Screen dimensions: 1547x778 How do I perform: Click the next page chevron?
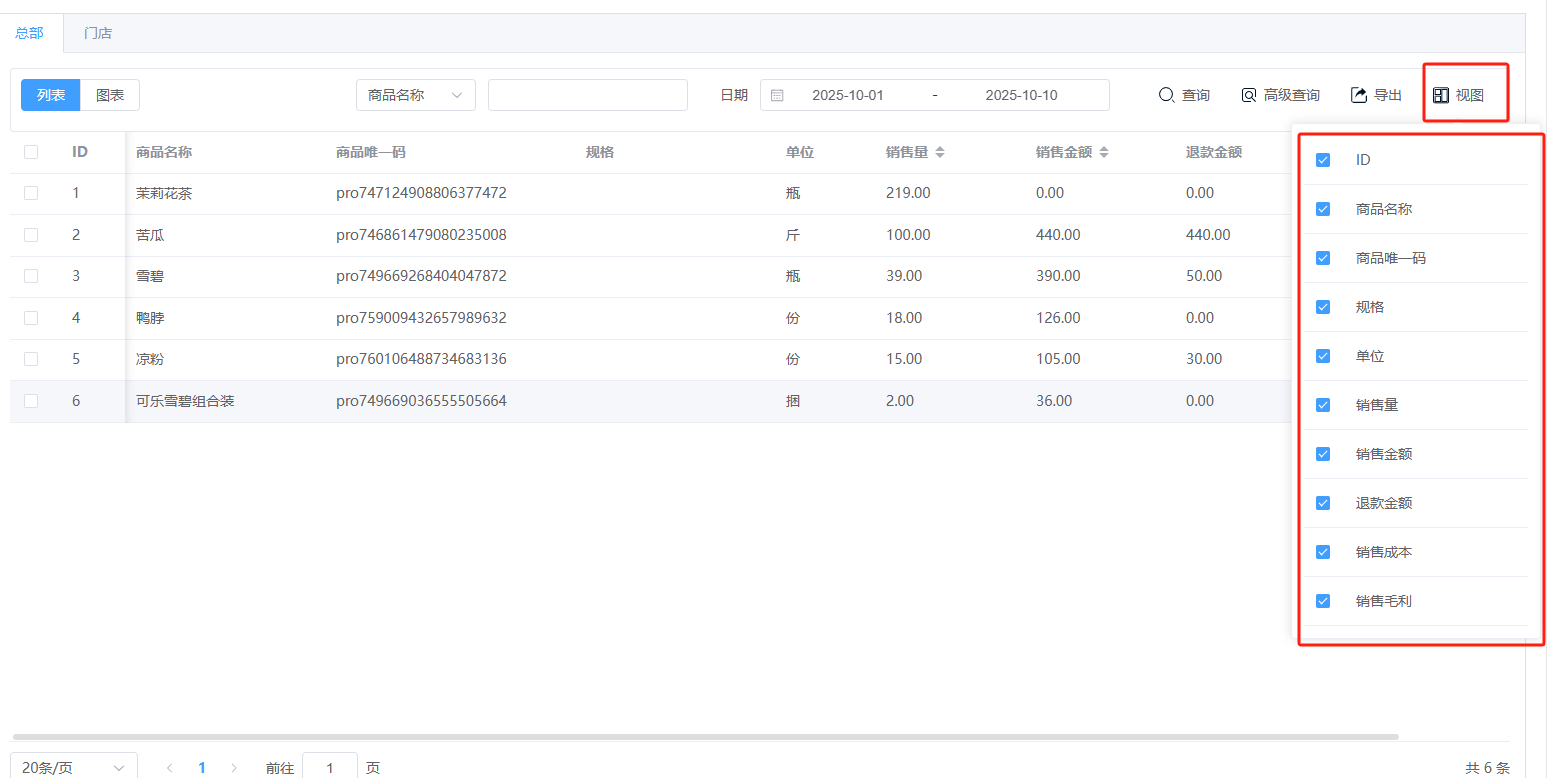(x=234, y=768)
